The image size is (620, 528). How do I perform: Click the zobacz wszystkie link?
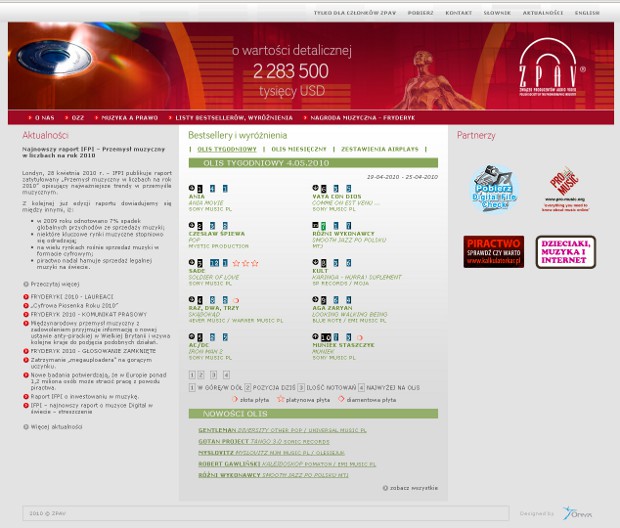(x=414, y=488)
